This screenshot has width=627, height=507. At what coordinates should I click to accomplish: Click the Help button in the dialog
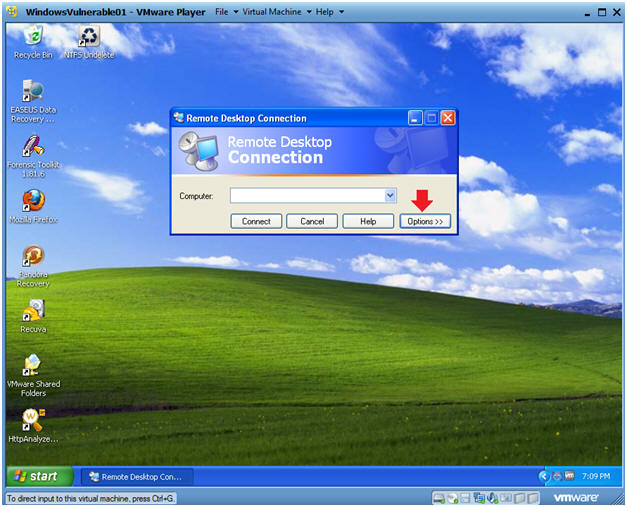368,221
